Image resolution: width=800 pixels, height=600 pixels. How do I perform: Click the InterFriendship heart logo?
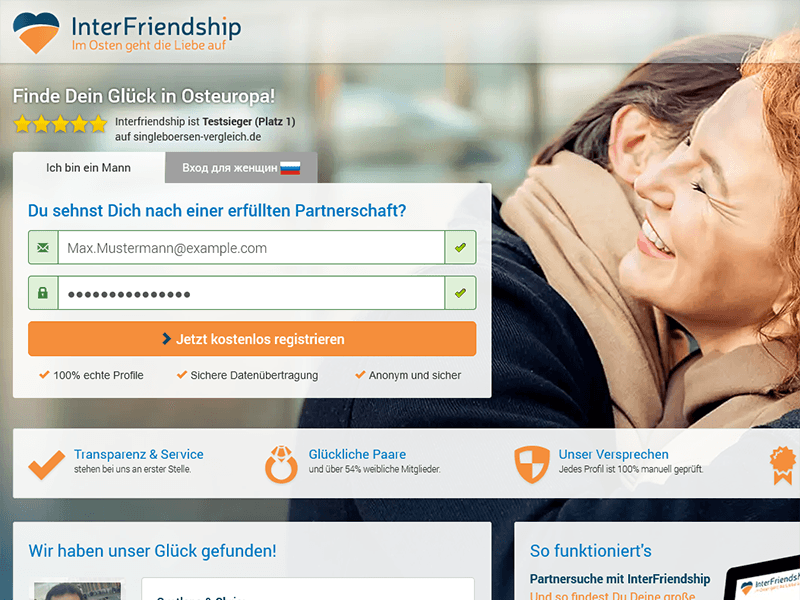(x=36, y=33)
